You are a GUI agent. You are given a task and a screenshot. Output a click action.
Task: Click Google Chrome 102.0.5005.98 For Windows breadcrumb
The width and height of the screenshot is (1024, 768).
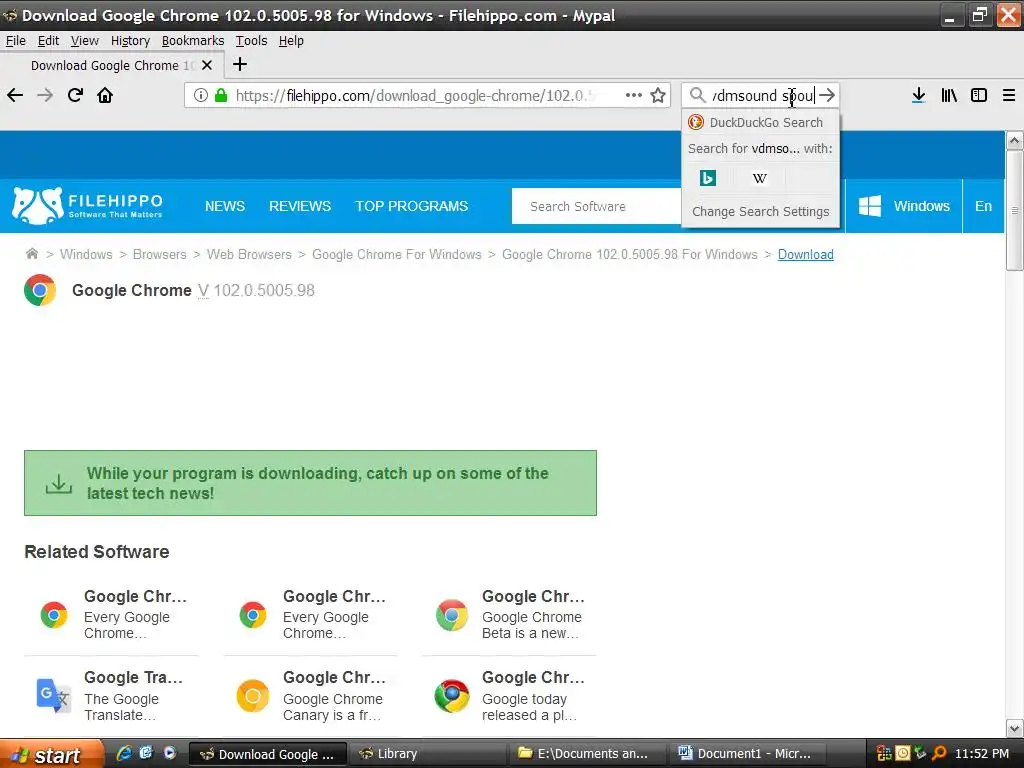coord(630,254)
